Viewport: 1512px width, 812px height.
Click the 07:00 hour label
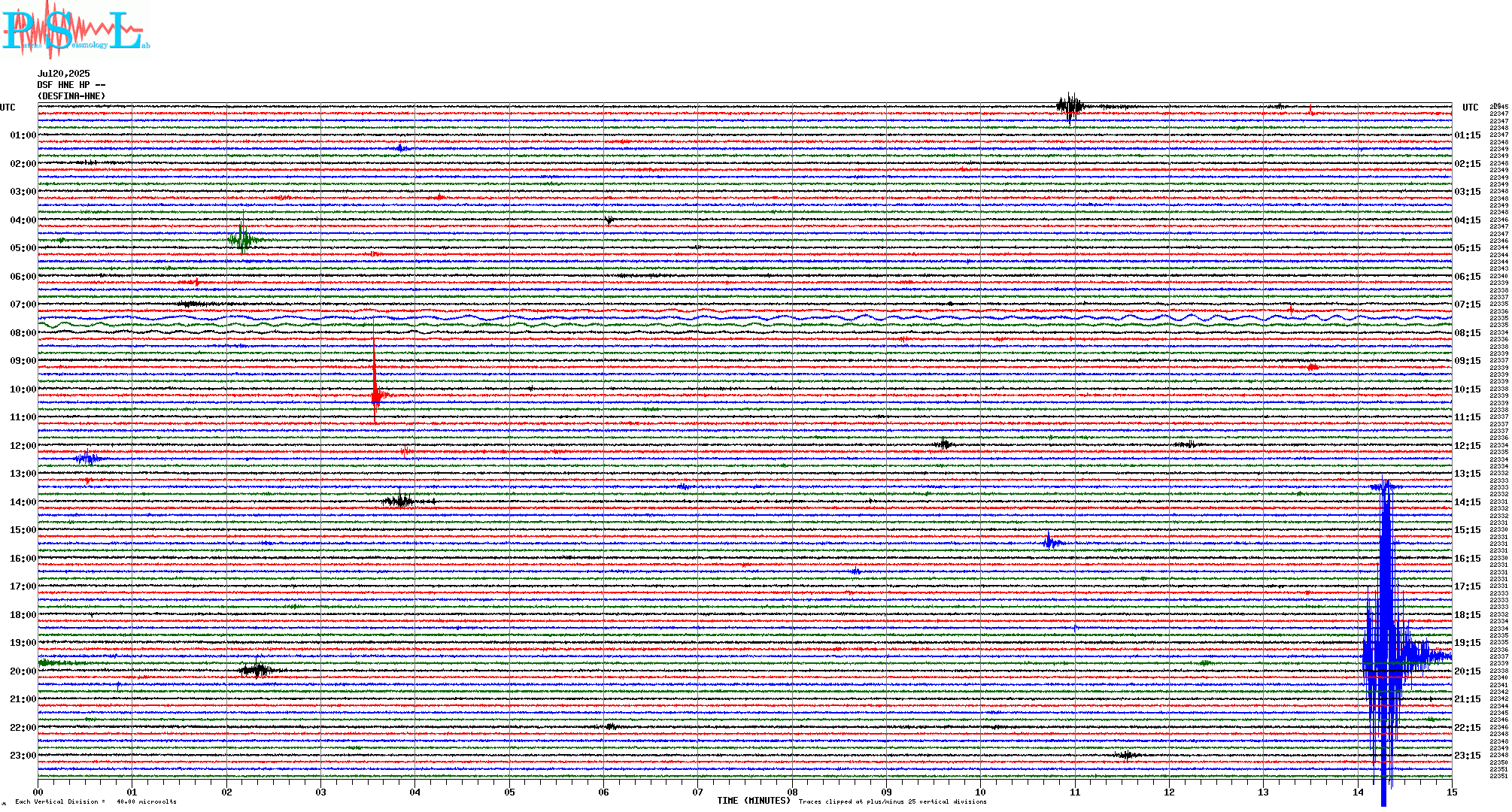point(23,304)
